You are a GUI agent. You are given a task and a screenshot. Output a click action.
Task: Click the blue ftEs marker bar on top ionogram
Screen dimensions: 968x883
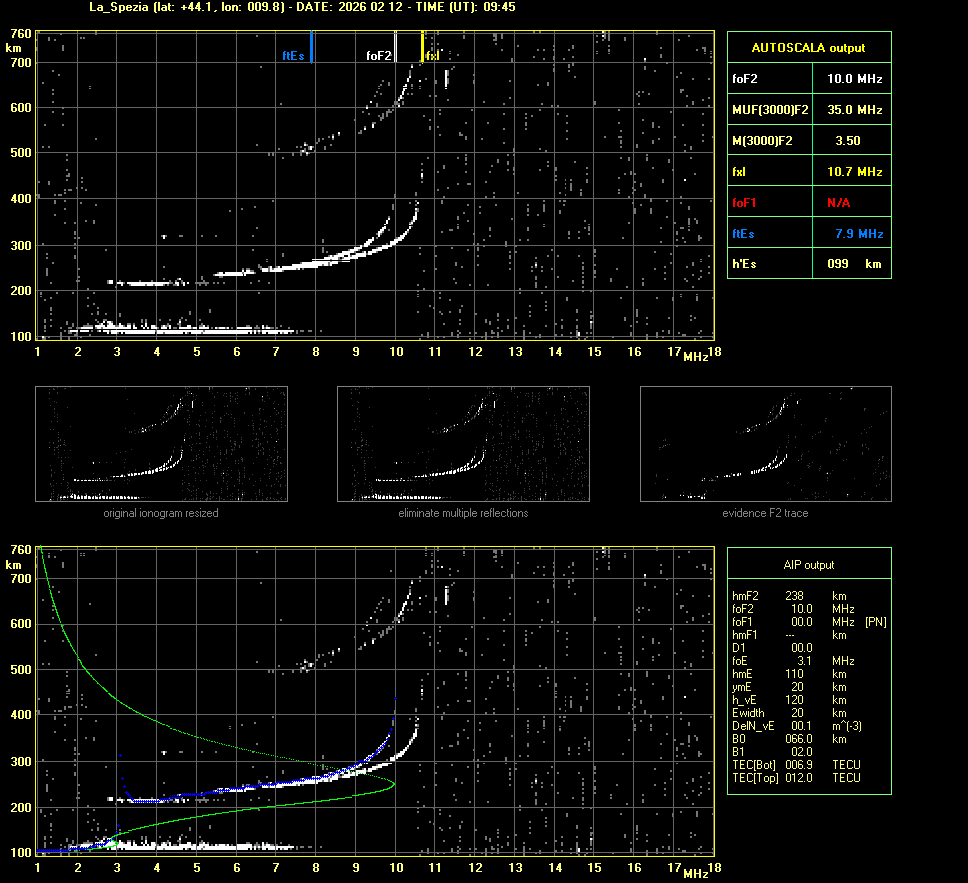coord(312,47)
